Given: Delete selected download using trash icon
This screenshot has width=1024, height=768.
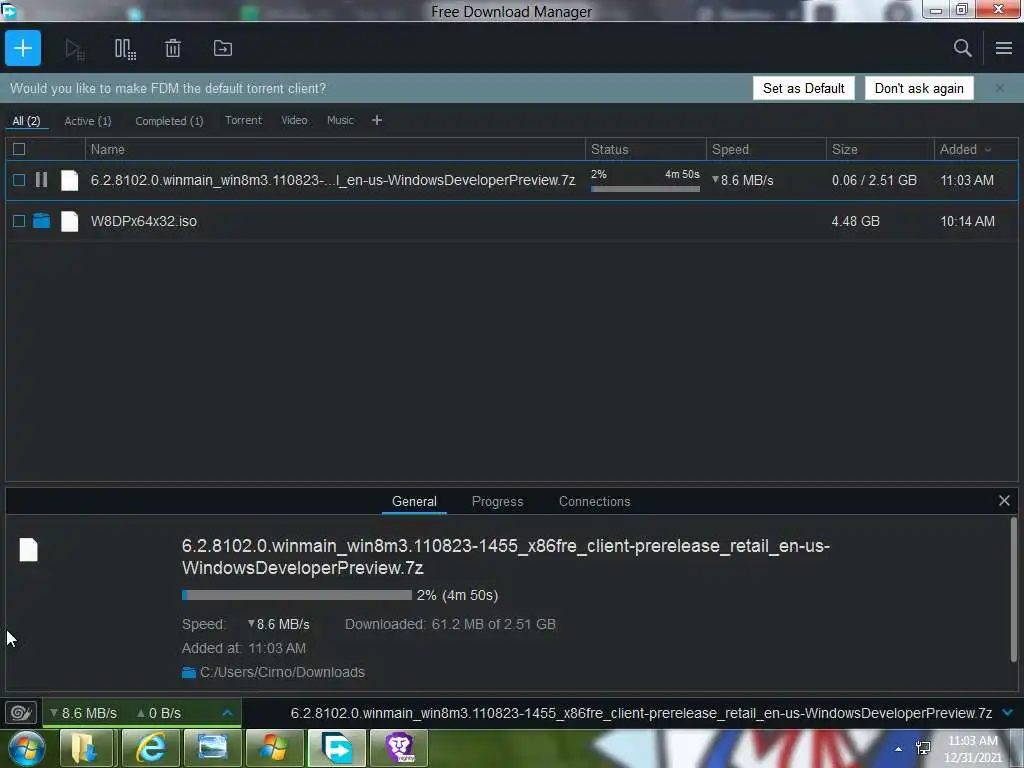Looking at the screenshot, I should 172,48.
